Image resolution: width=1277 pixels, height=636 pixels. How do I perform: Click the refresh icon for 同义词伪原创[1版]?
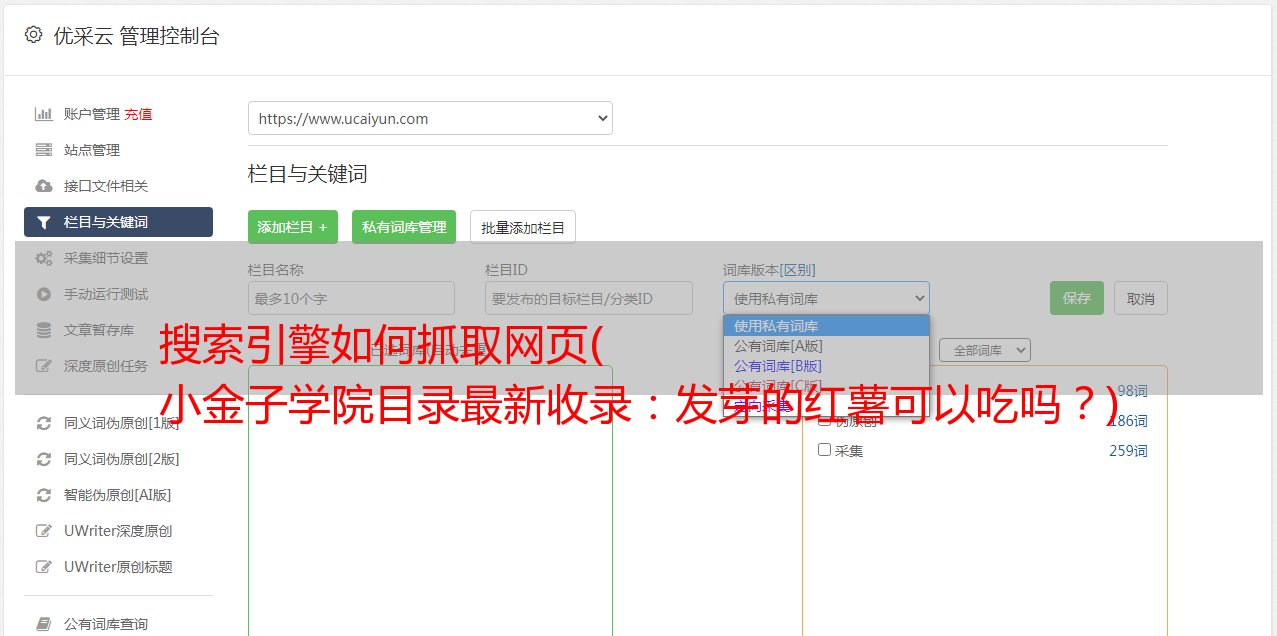coord(44,423)
